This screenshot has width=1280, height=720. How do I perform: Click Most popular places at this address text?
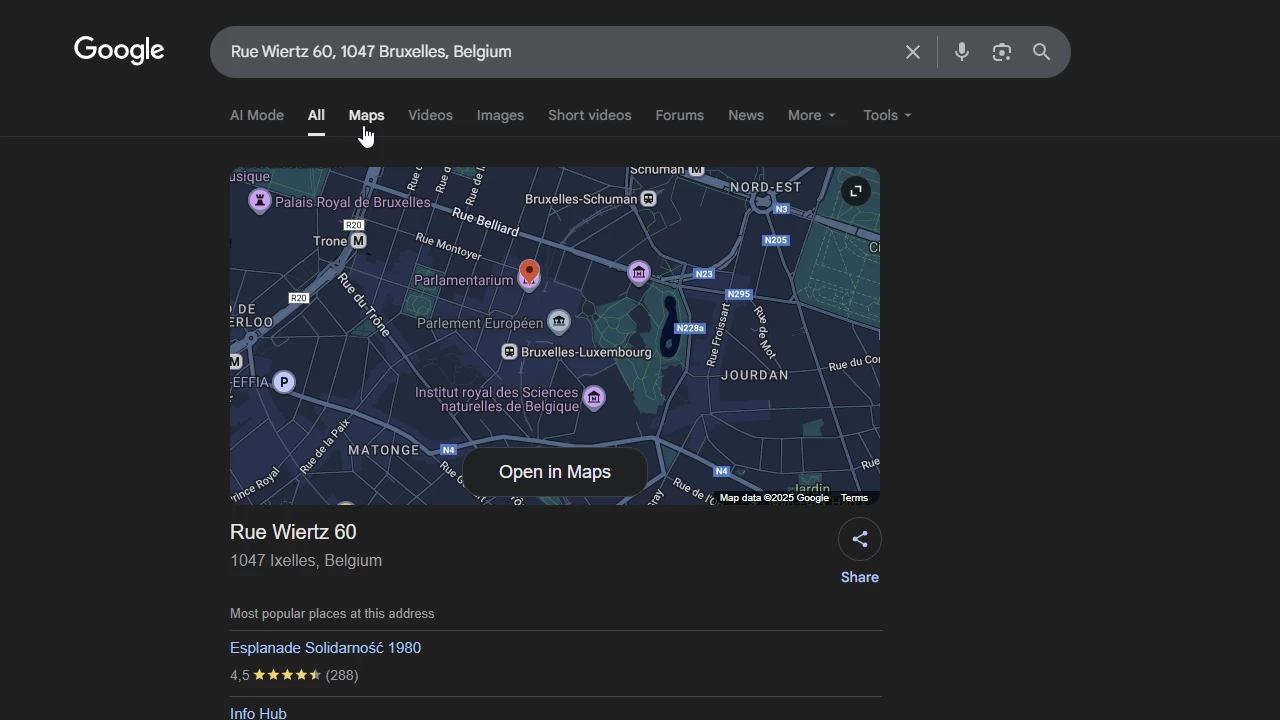point(332,614)
